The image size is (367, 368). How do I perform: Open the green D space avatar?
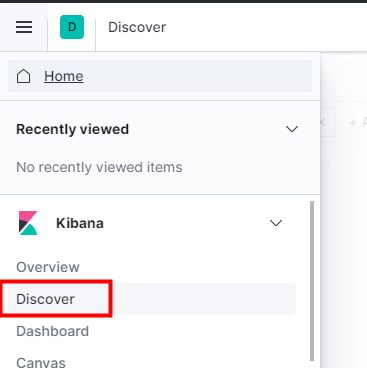point(72,27)
